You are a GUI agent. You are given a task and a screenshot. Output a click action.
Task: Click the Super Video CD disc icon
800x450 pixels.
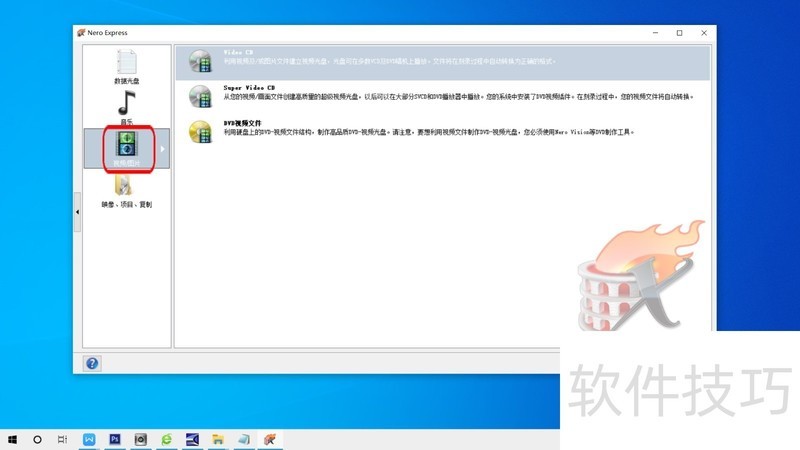201,97
